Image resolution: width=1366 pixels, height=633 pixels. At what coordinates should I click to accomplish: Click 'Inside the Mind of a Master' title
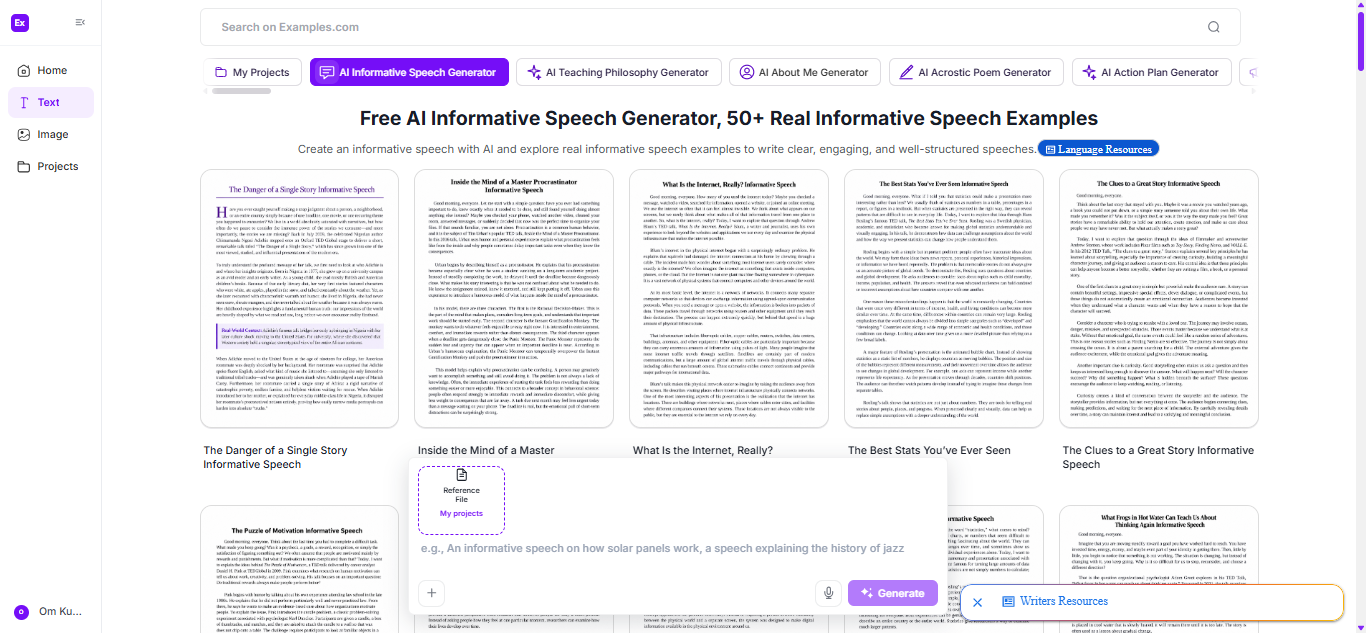click(486, 451)
